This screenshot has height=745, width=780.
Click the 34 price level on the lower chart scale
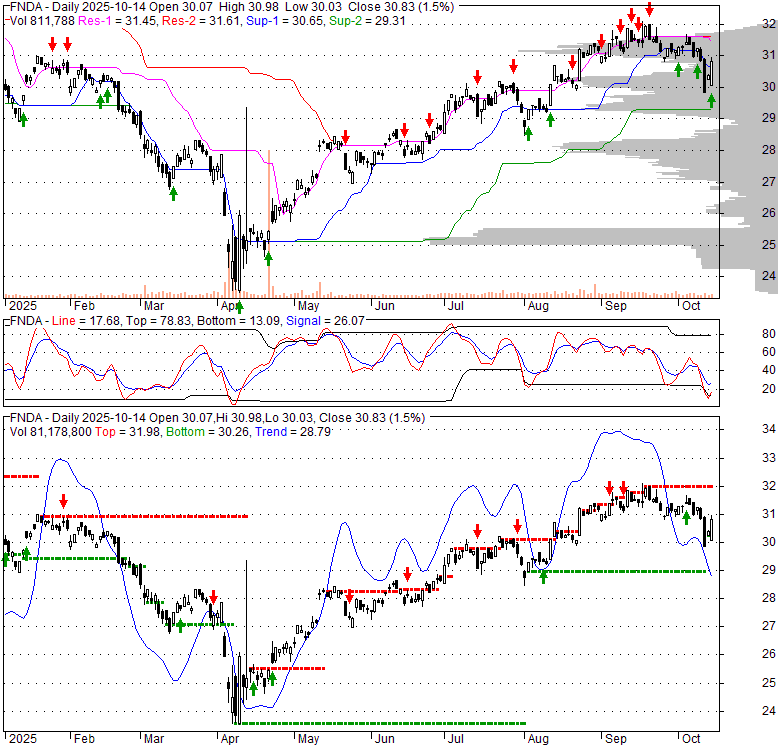pyautogui.click(x=769, y=429)
